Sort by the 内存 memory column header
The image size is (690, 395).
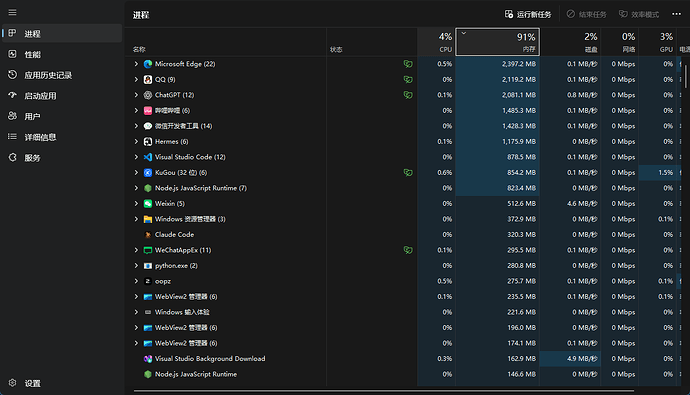498,42
